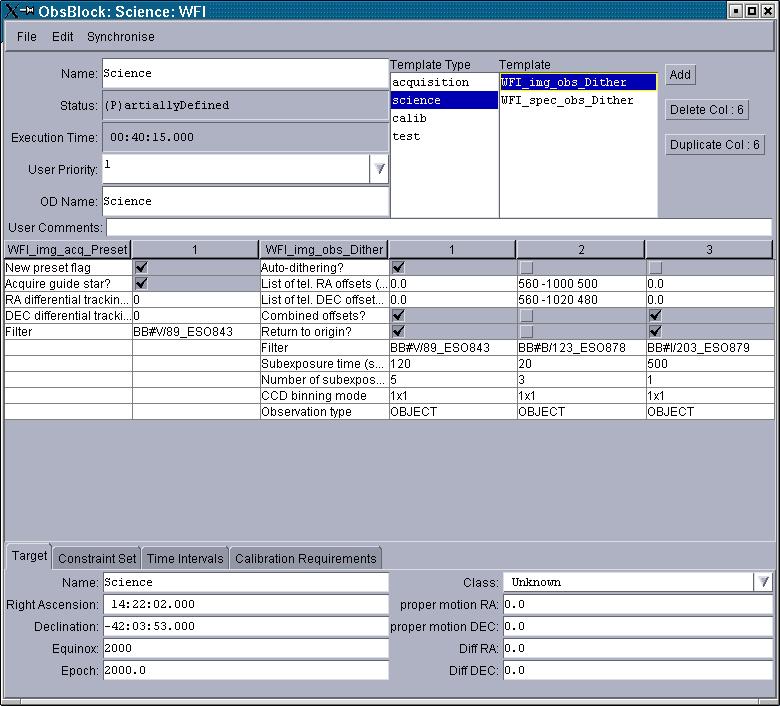780x706 pixels.
Task: Click the proper motion DEC field
Action: [x=638, y=626]
